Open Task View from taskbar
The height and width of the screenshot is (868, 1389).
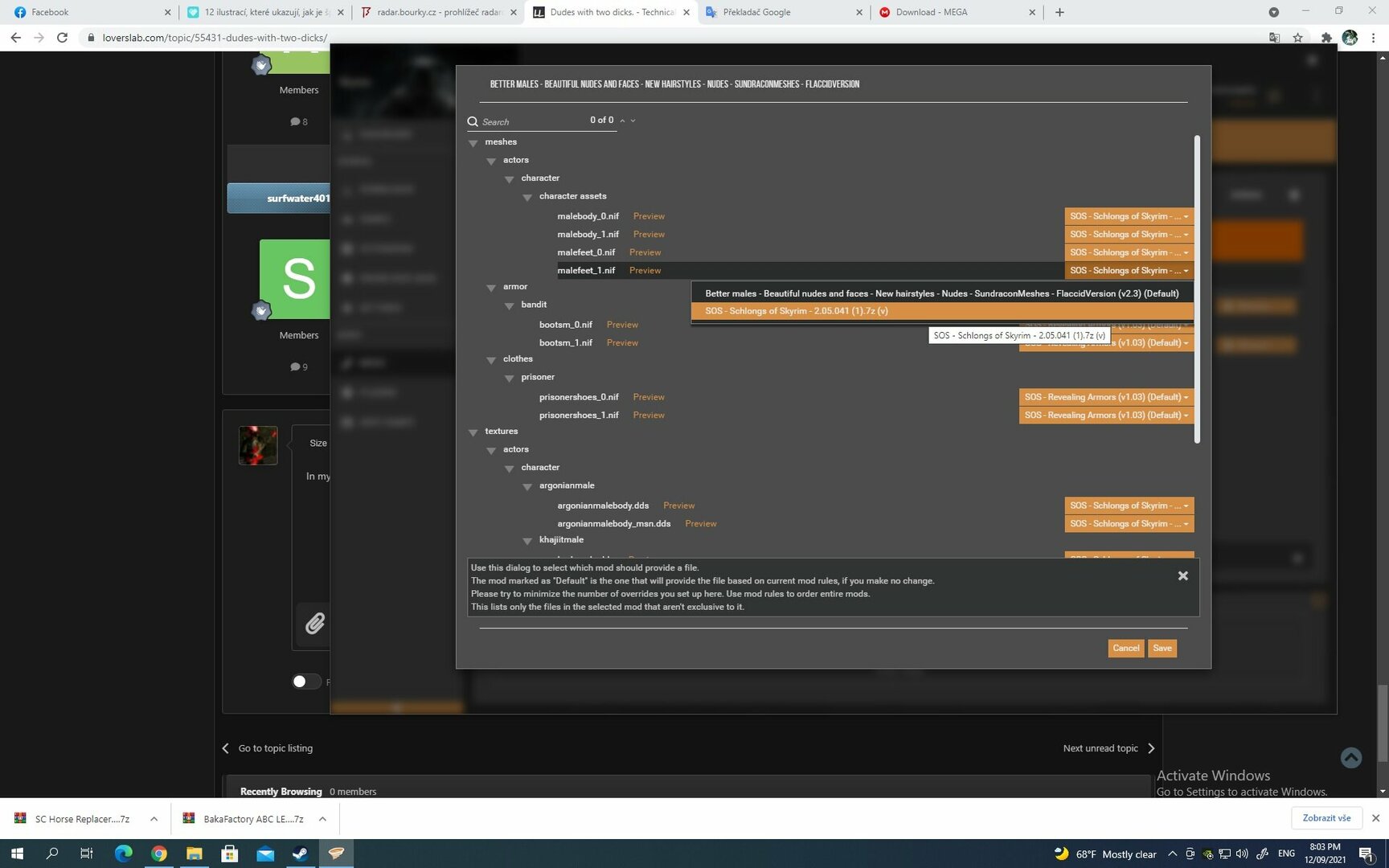(87, 854)
